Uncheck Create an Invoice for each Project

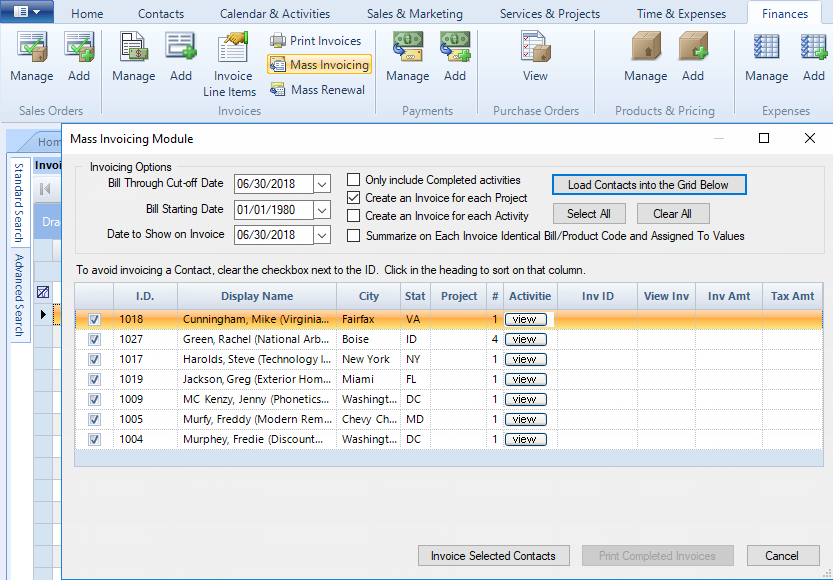(x=353, y=198)
